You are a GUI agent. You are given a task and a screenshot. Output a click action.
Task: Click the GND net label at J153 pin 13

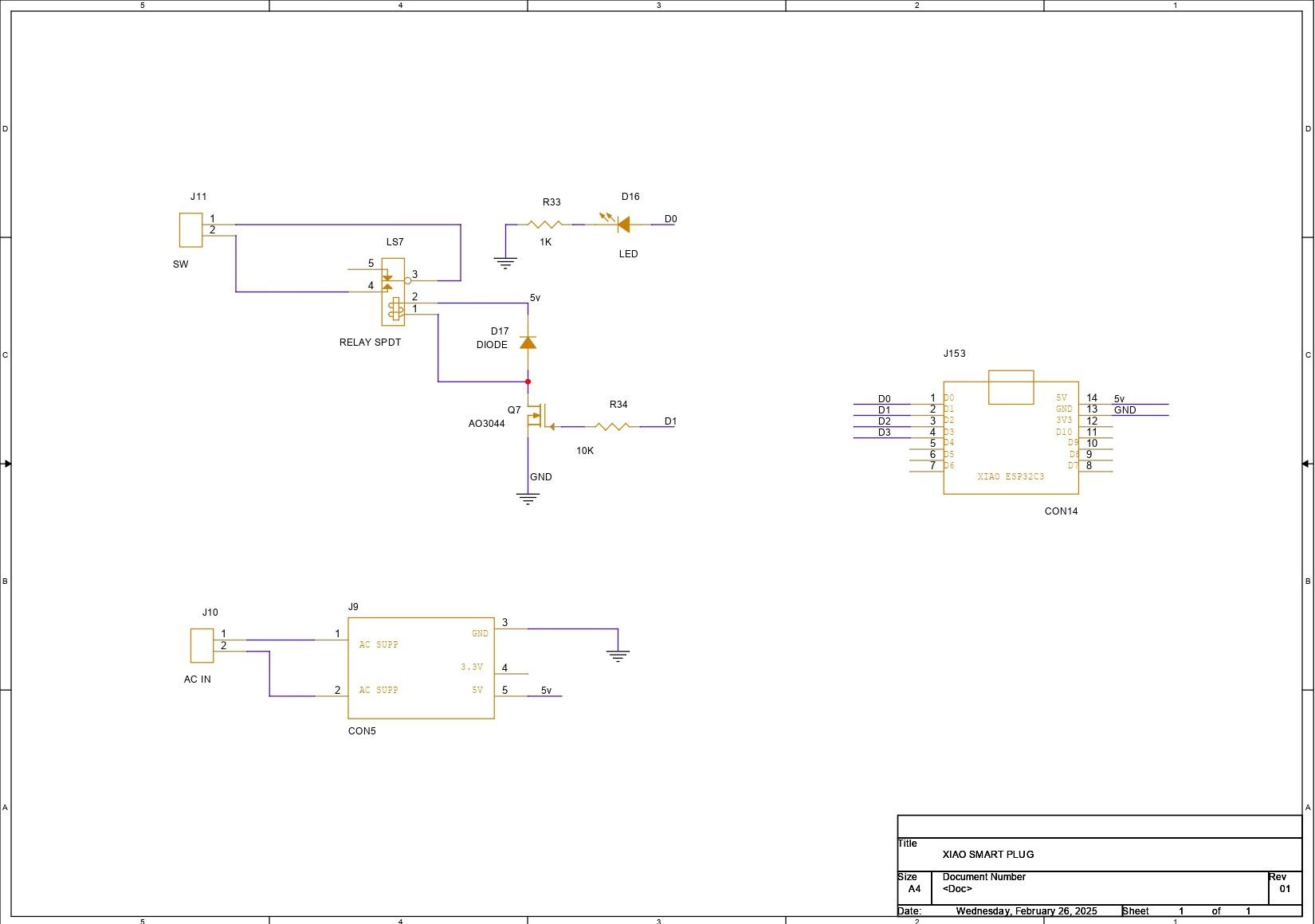pos(1125,410)
